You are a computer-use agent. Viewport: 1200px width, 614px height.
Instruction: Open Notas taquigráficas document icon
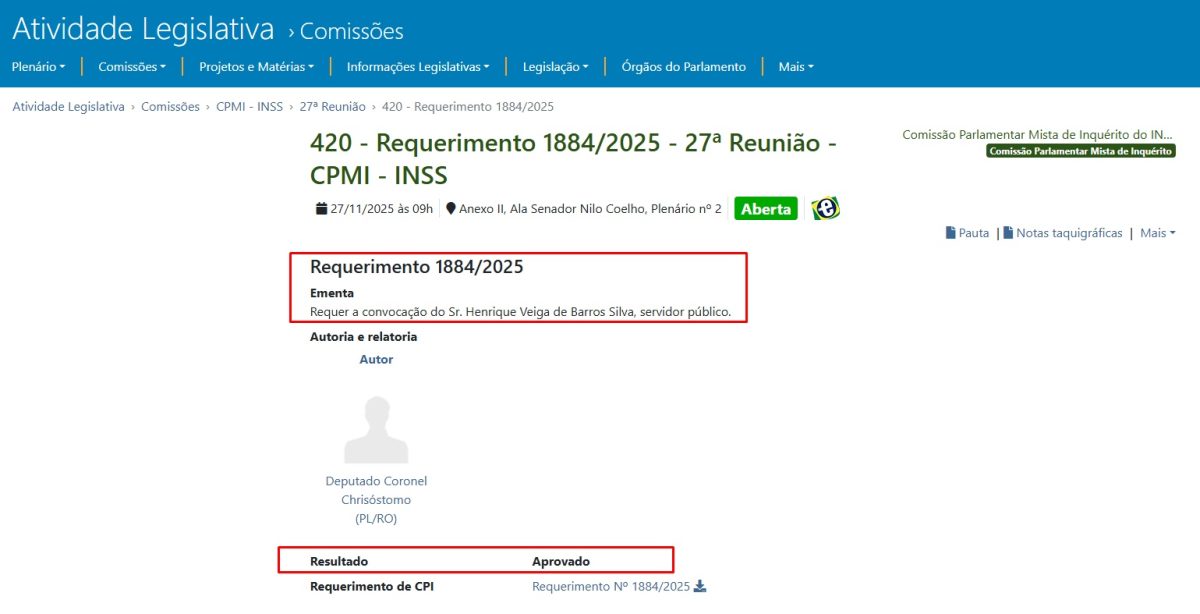[x=1008, y=233]
